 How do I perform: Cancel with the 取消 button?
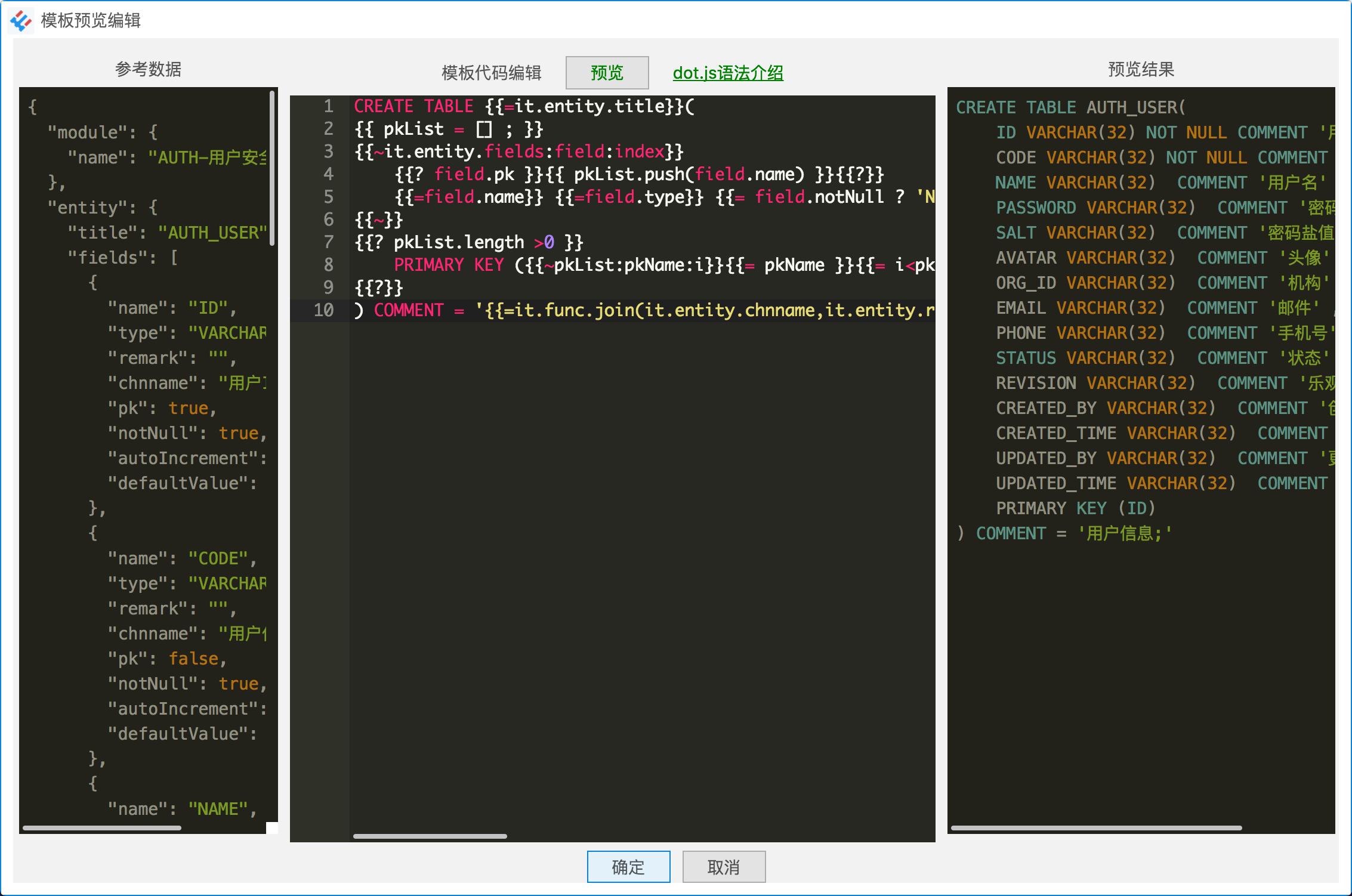(x=724, y=866)
